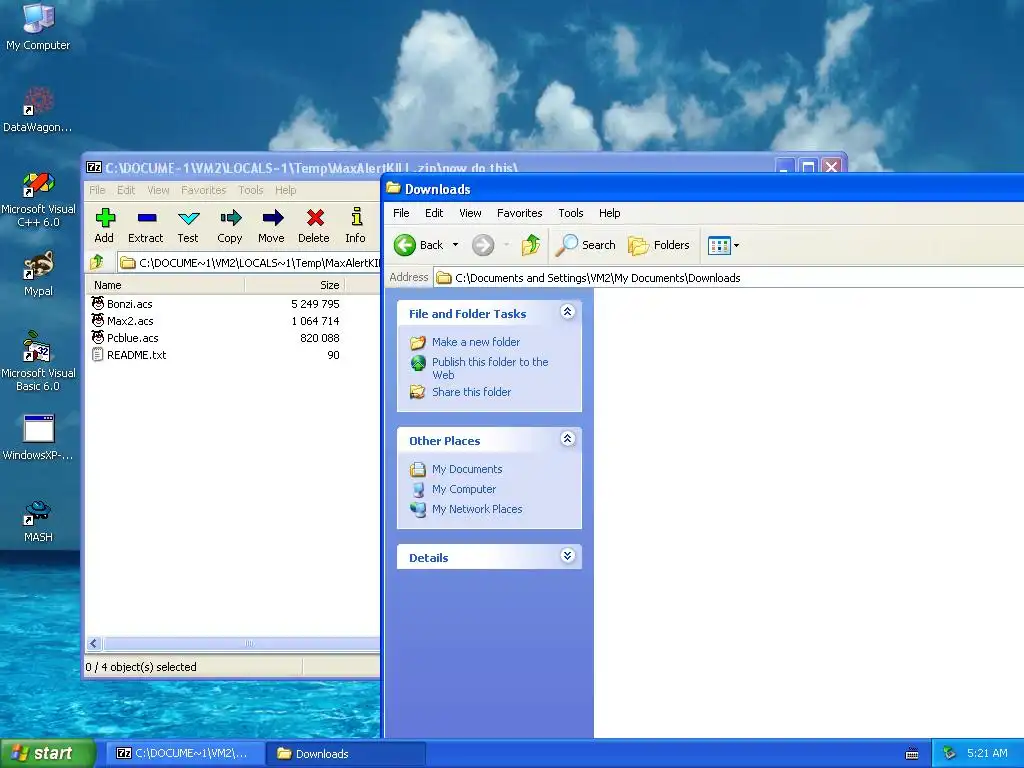Click the DataWagon desktop shortcut
Viewport: 1024px width, 768px height.
pos(38,109)
